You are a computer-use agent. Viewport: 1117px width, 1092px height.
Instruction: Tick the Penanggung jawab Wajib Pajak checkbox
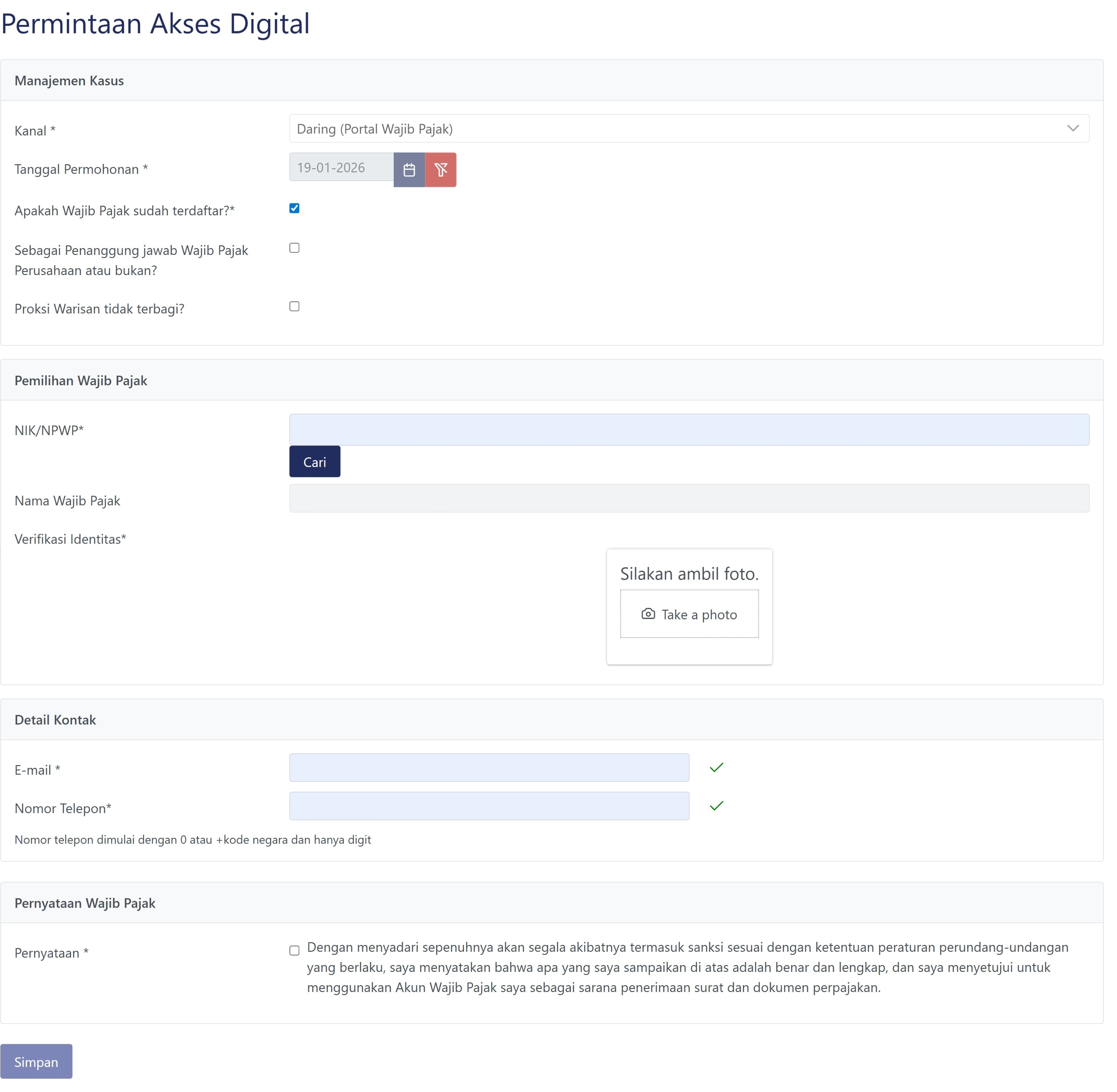tap(294, 248)
